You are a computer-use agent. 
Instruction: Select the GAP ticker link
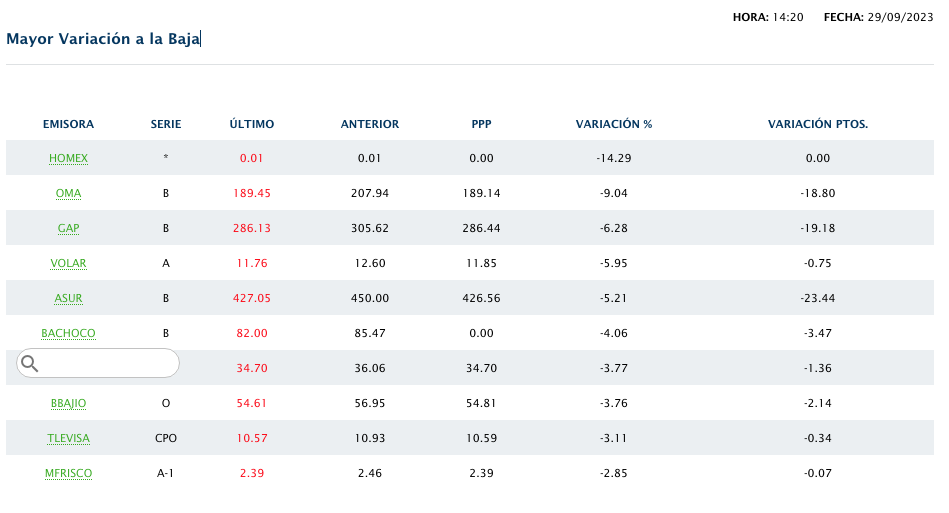68,228
